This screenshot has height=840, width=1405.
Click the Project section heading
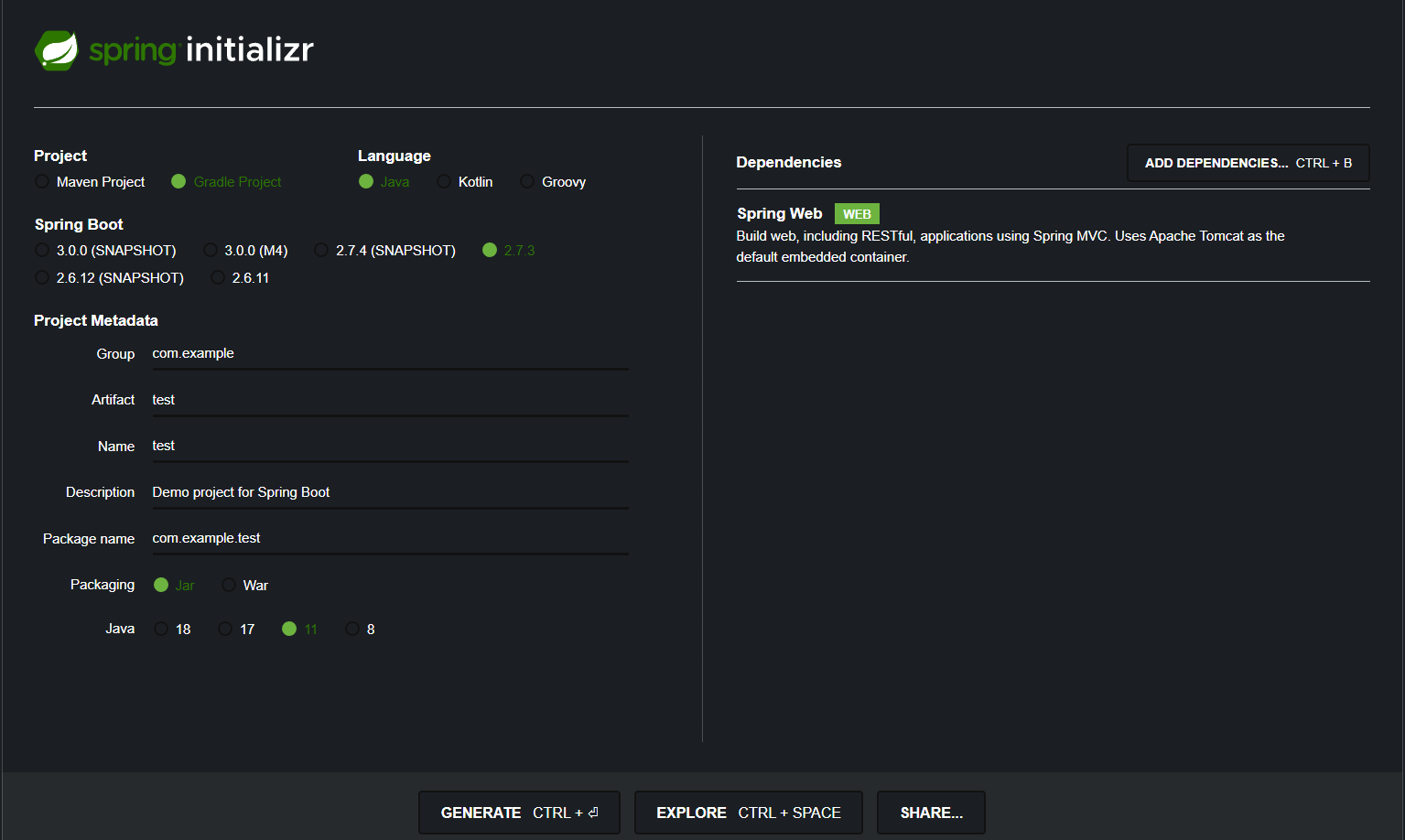(60, 156)
